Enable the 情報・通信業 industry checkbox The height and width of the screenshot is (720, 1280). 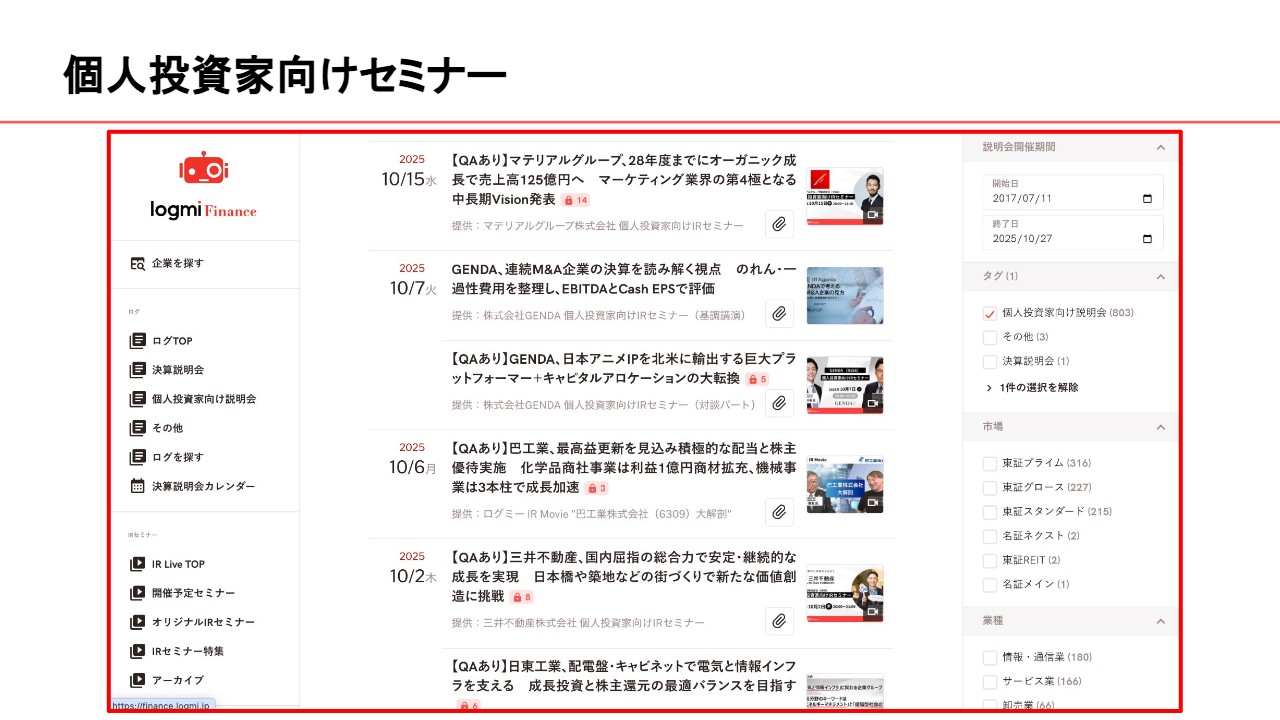[990, 657]
